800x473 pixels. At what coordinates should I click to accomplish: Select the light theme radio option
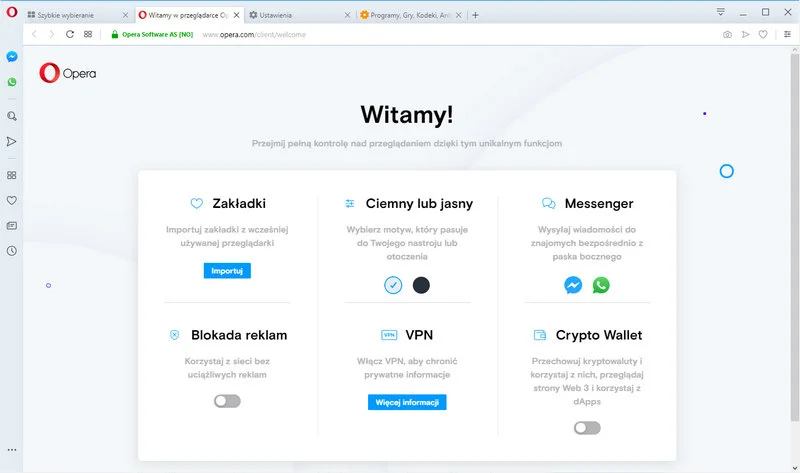[x=394, y=285]
